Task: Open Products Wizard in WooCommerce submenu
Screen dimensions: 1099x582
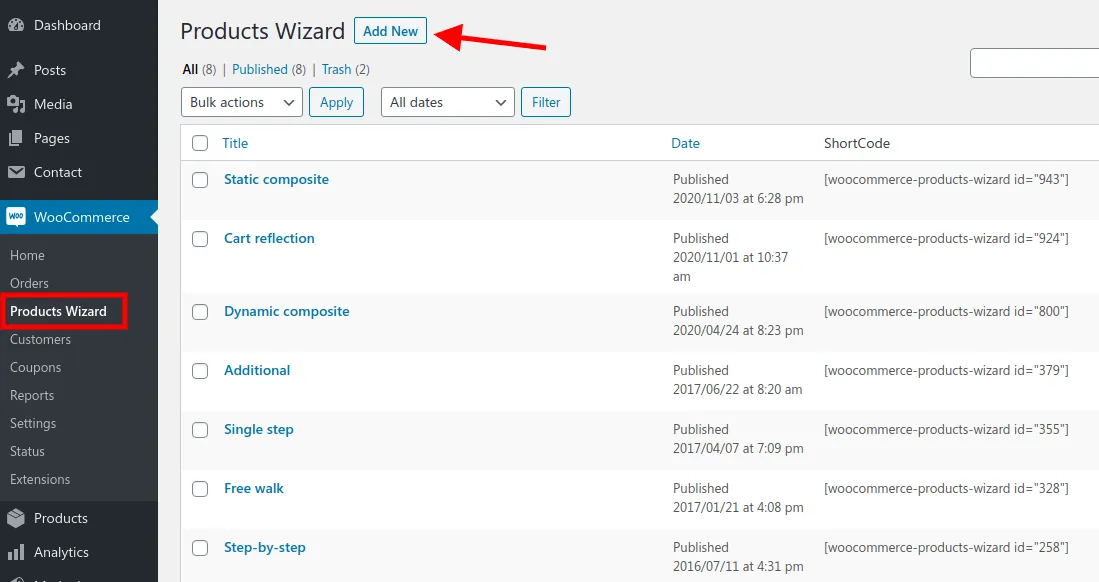Action: (58, 311)
